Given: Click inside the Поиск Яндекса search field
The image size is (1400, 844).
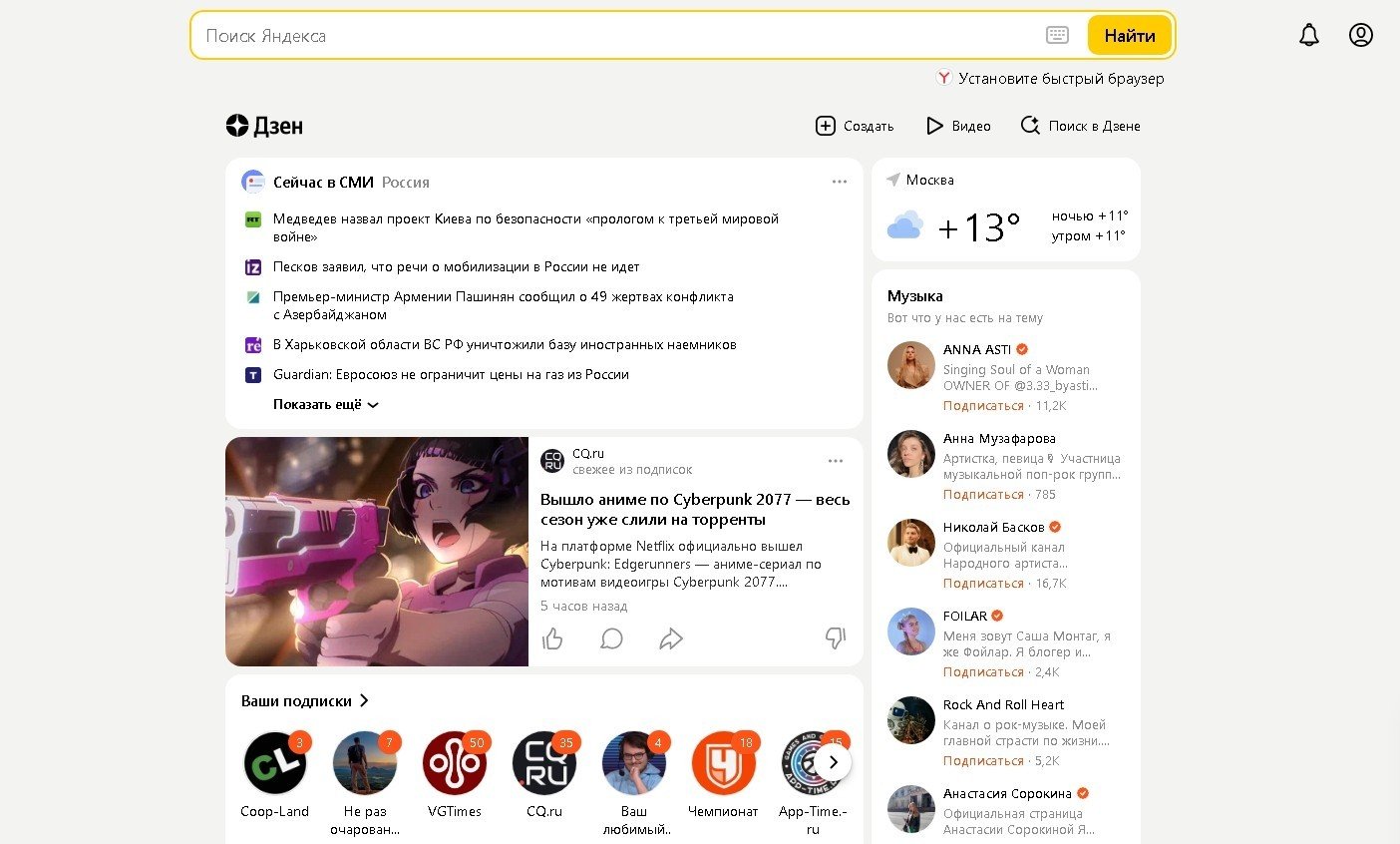Looking at the screenshot, I should tap(618, 35).
